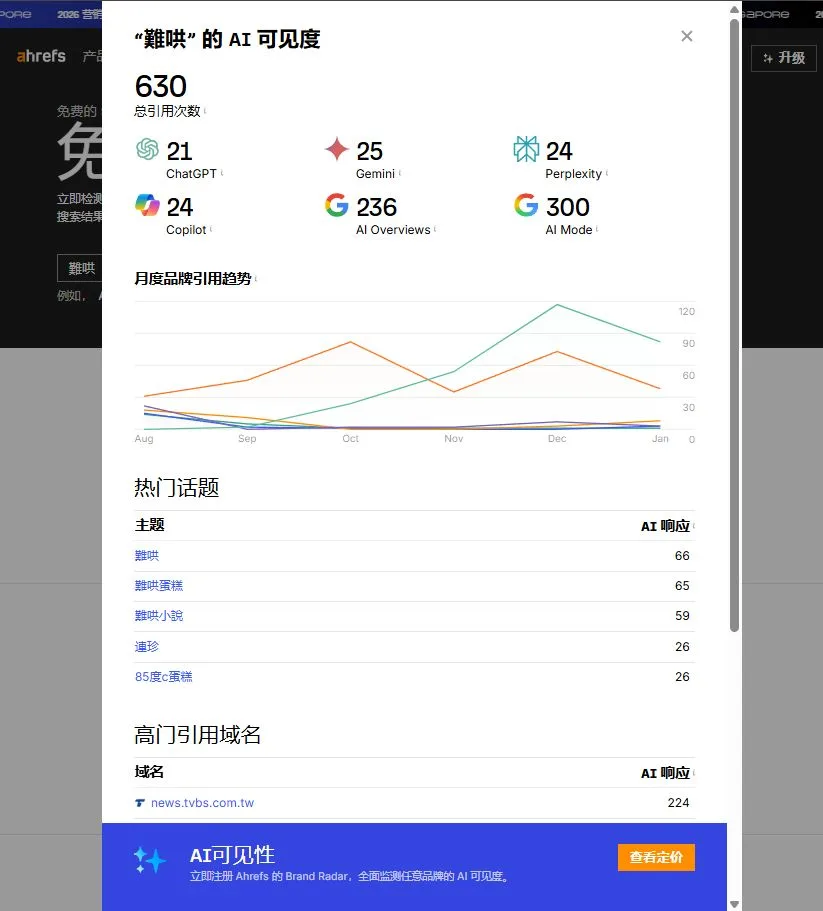
Task: Click the 難哄 search input field
Action: tap(80, 268)
